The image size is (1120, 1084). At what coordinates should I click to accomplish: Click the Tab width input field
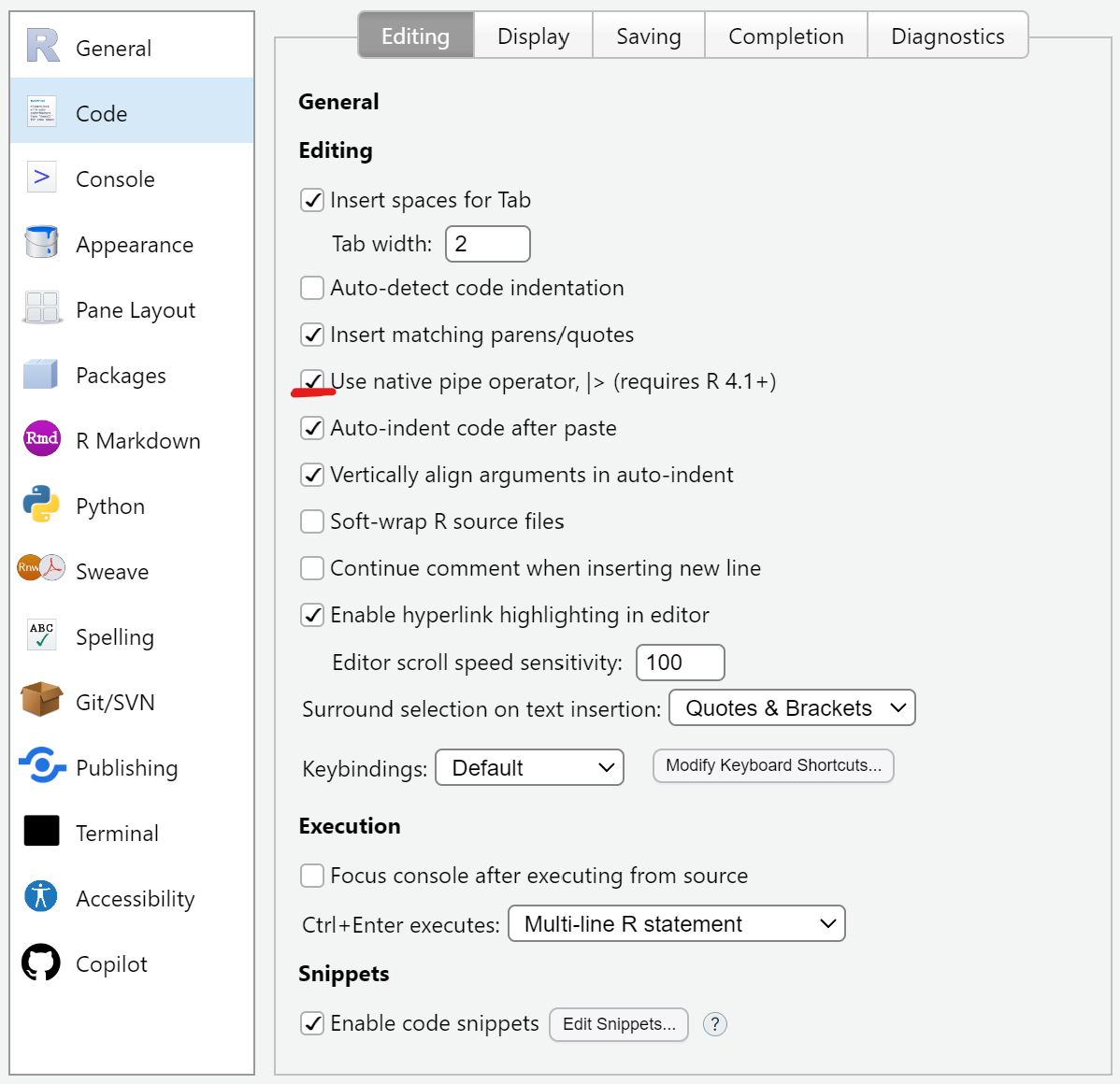pyautogui.click(x=488, y=244)
